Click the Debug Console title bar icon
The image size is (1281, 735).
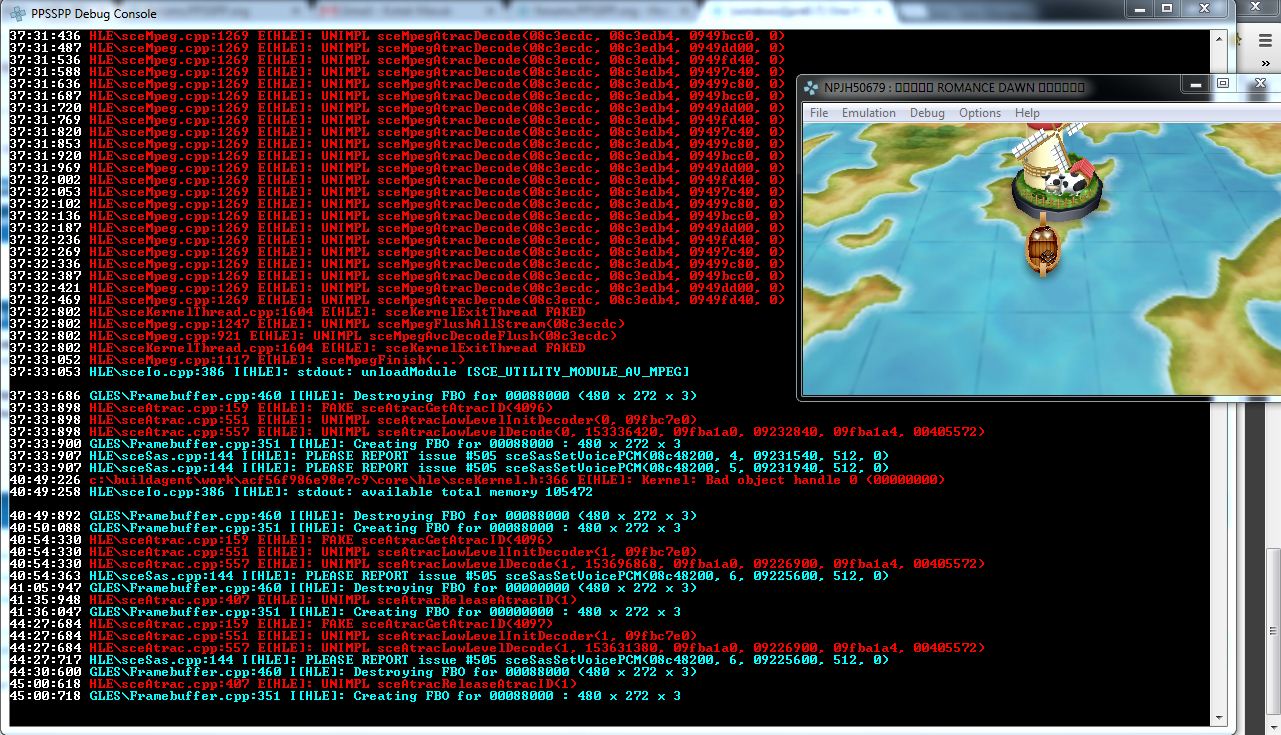[15, 12]
